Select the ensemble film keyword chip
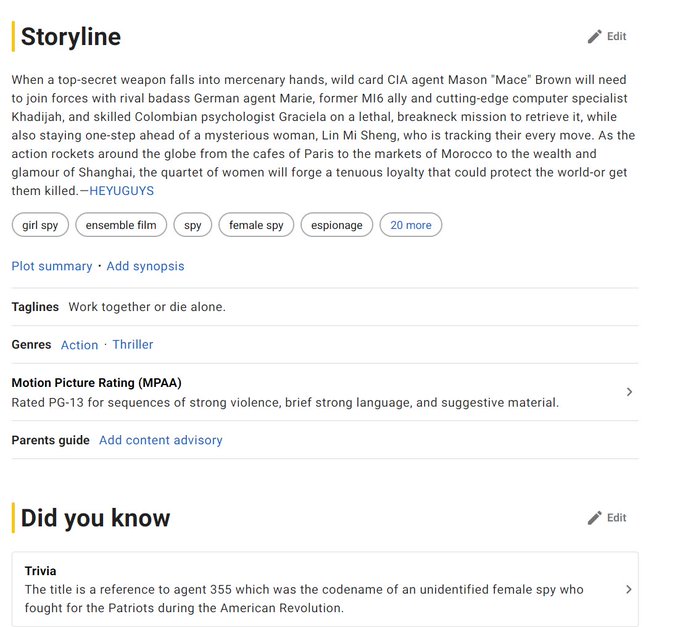The height and width of the screenshot is (627, 680). (x=121, y=225)
